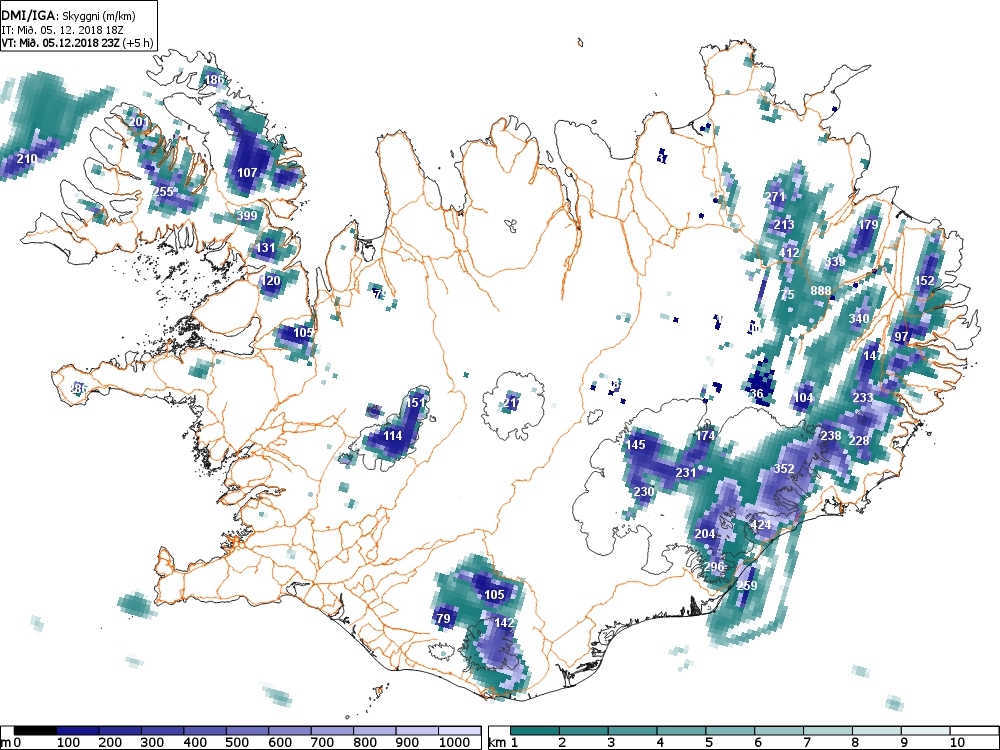Click the visibility value 412
The image size is (1000, 750).
[x=789, y=253]
